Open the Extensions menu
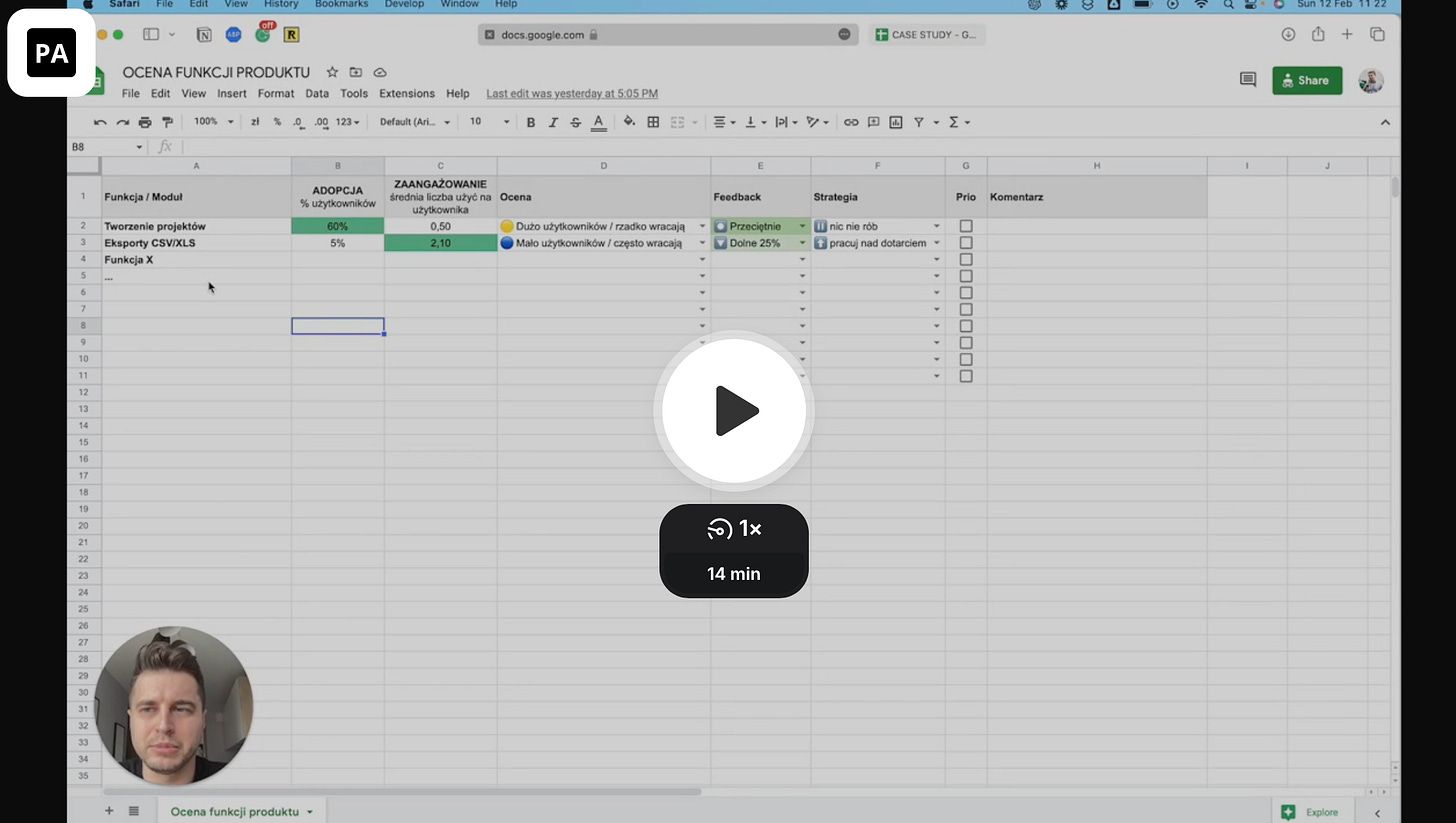This screenshot has width=1456, height=823. pos(407,93)
